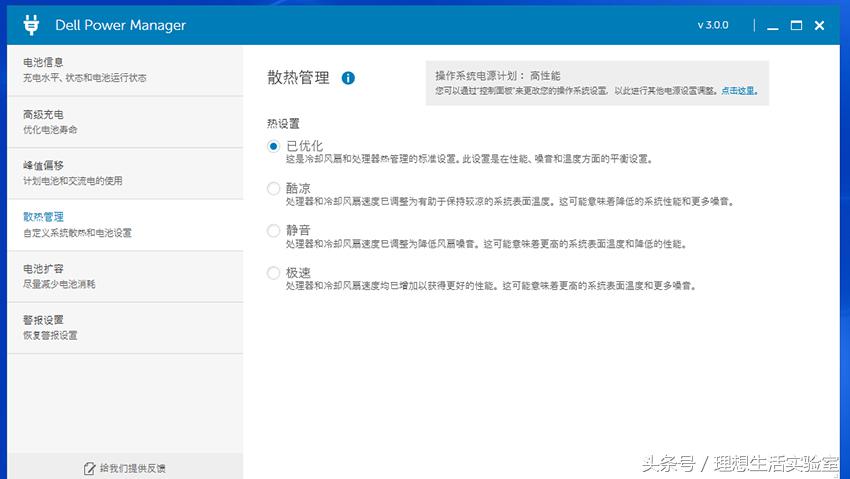Click the 极速 option description text
Viewport: 850px width, 479px height.
click(x=491, y=286)
